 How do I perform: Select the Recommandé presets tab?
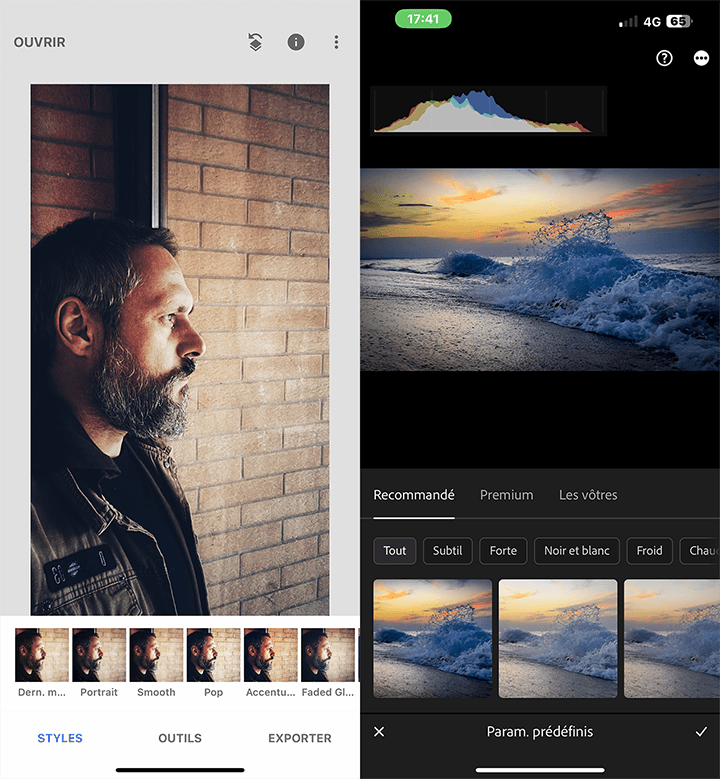pos(414,495)
